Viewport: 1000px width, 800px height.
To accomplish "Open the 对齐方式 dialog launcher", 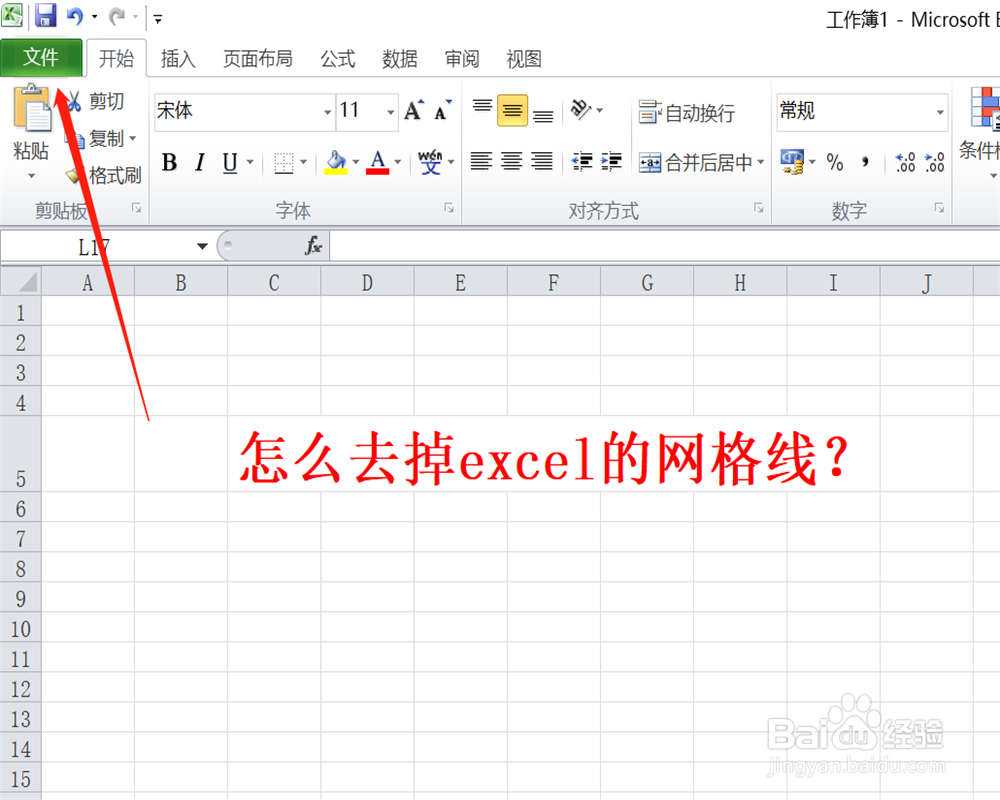I will tap(758, 208).
